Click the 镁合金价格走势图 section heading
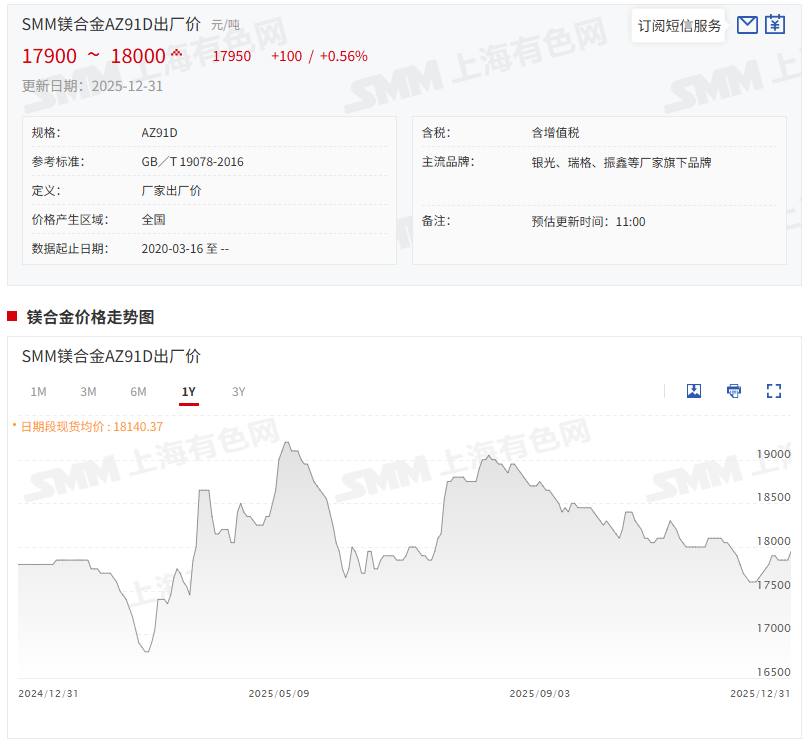The width and height of the screenshot is (808, 744). 90,317
